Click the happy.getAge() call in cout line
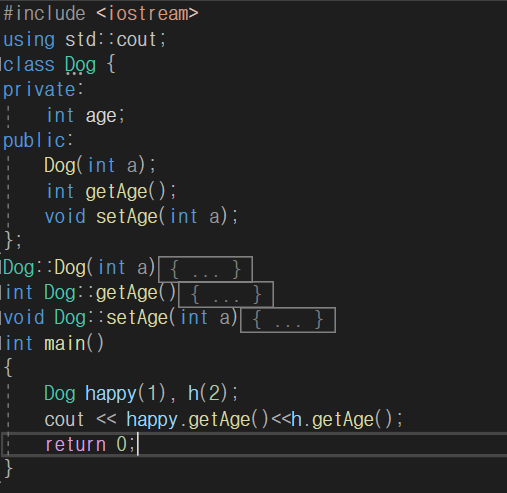This screenshot has height=493, width=507. coord(197,420)
